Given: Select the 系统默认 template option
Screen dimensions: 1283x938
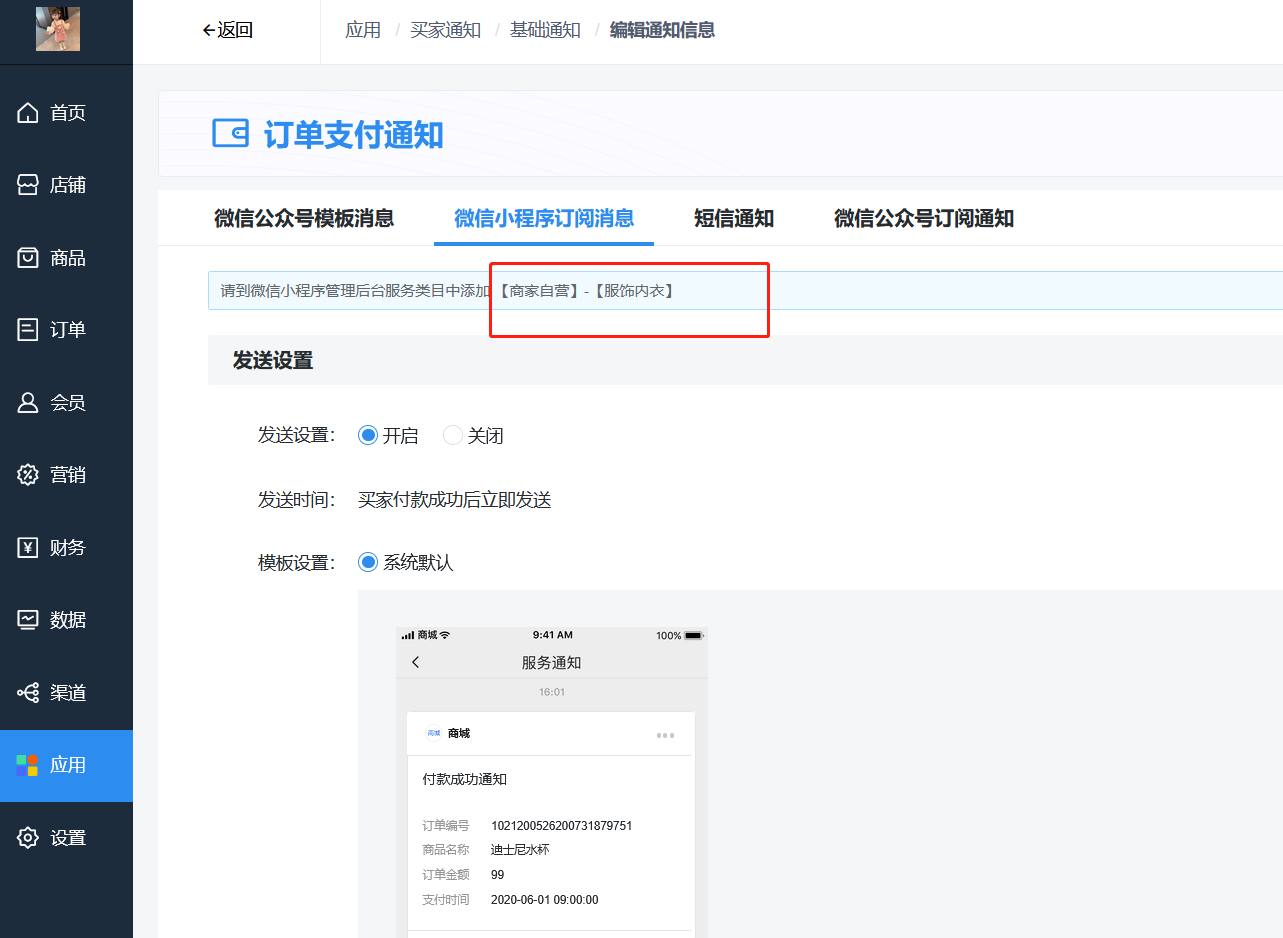Looking at the screenshot, I should click(369, 561).
